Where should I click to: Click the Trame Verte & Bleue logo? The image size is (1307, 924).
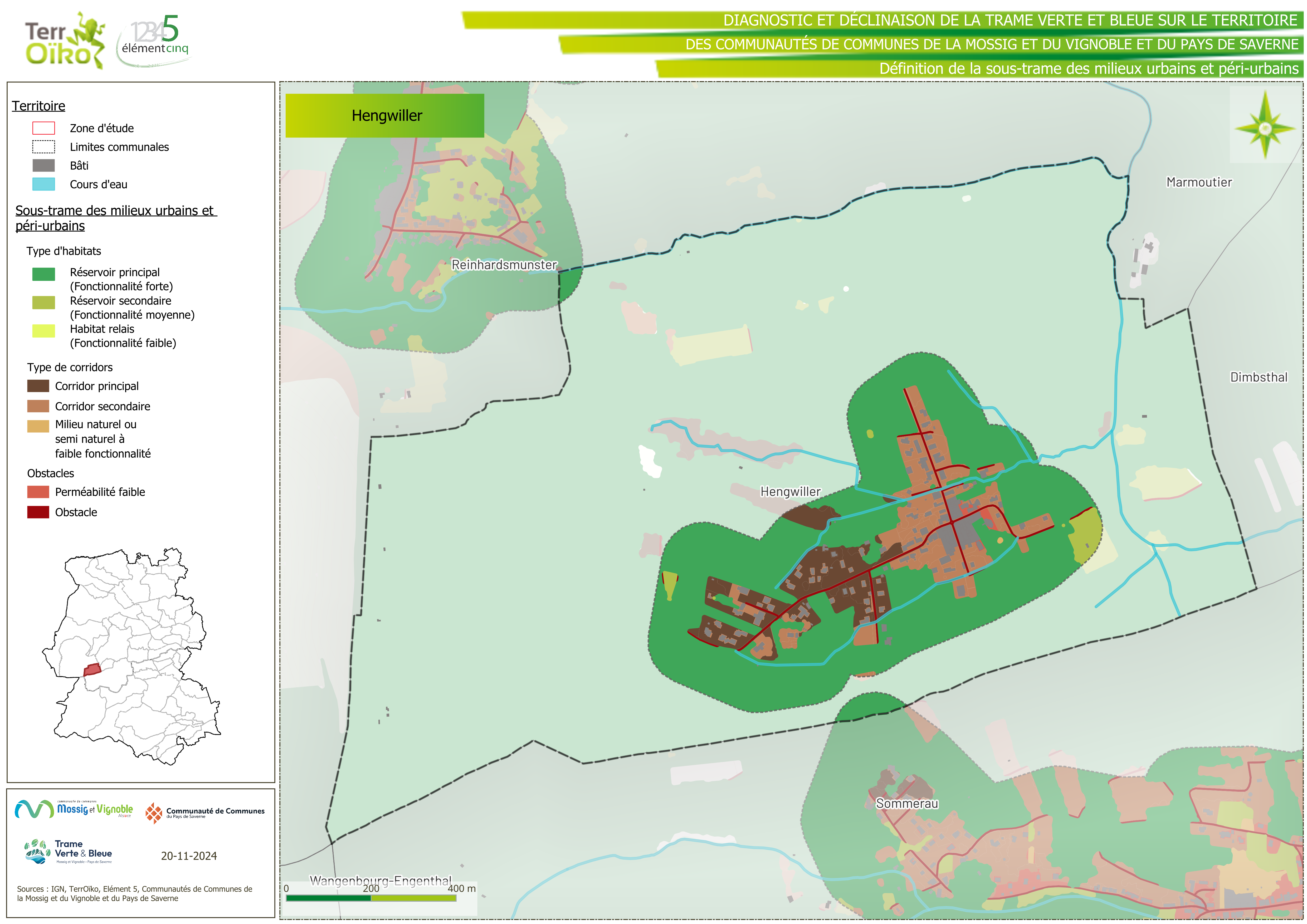[68, 852]
